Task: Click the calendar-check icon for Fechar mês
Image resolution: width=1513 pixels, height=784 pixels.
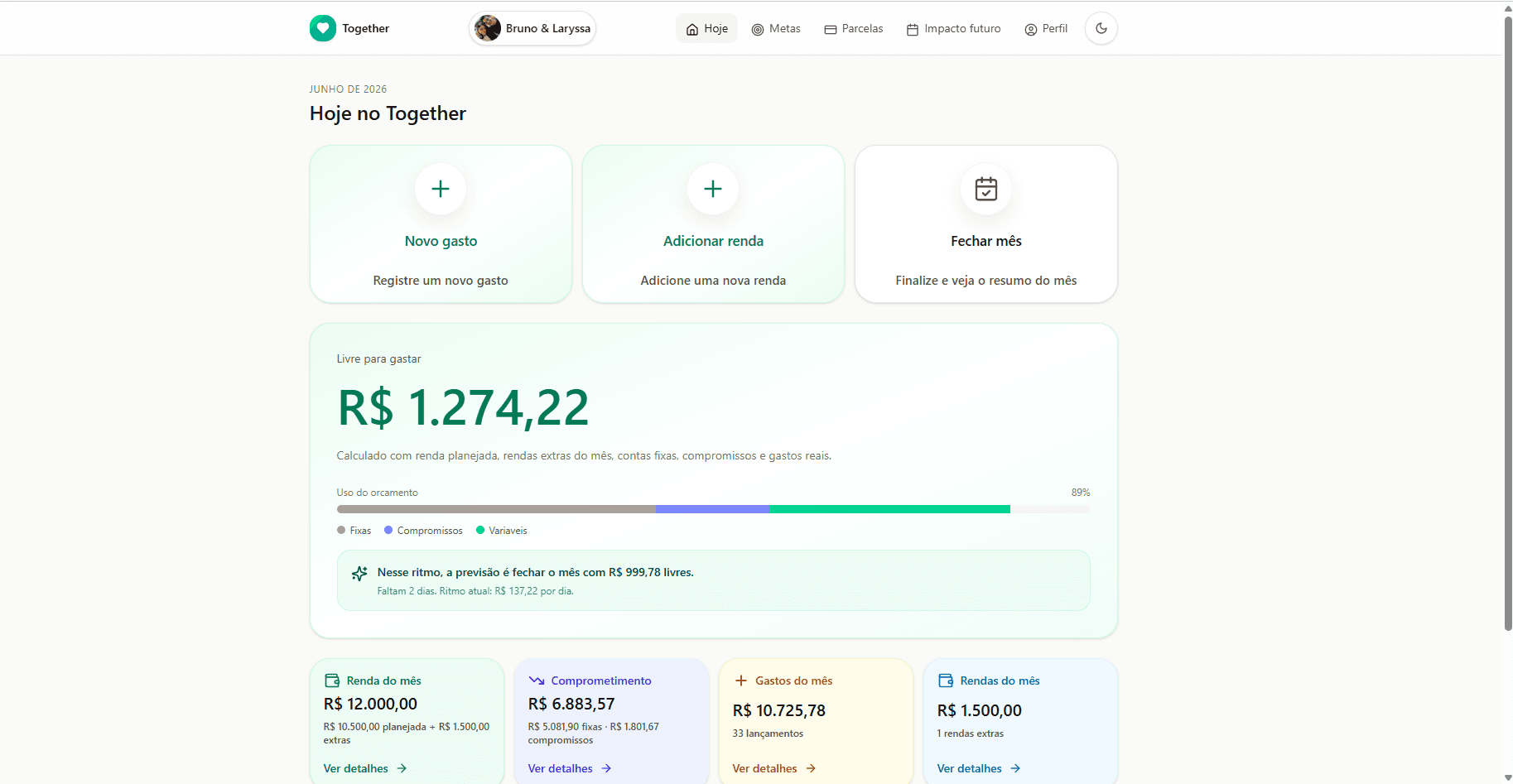Action: click(986, 189)
